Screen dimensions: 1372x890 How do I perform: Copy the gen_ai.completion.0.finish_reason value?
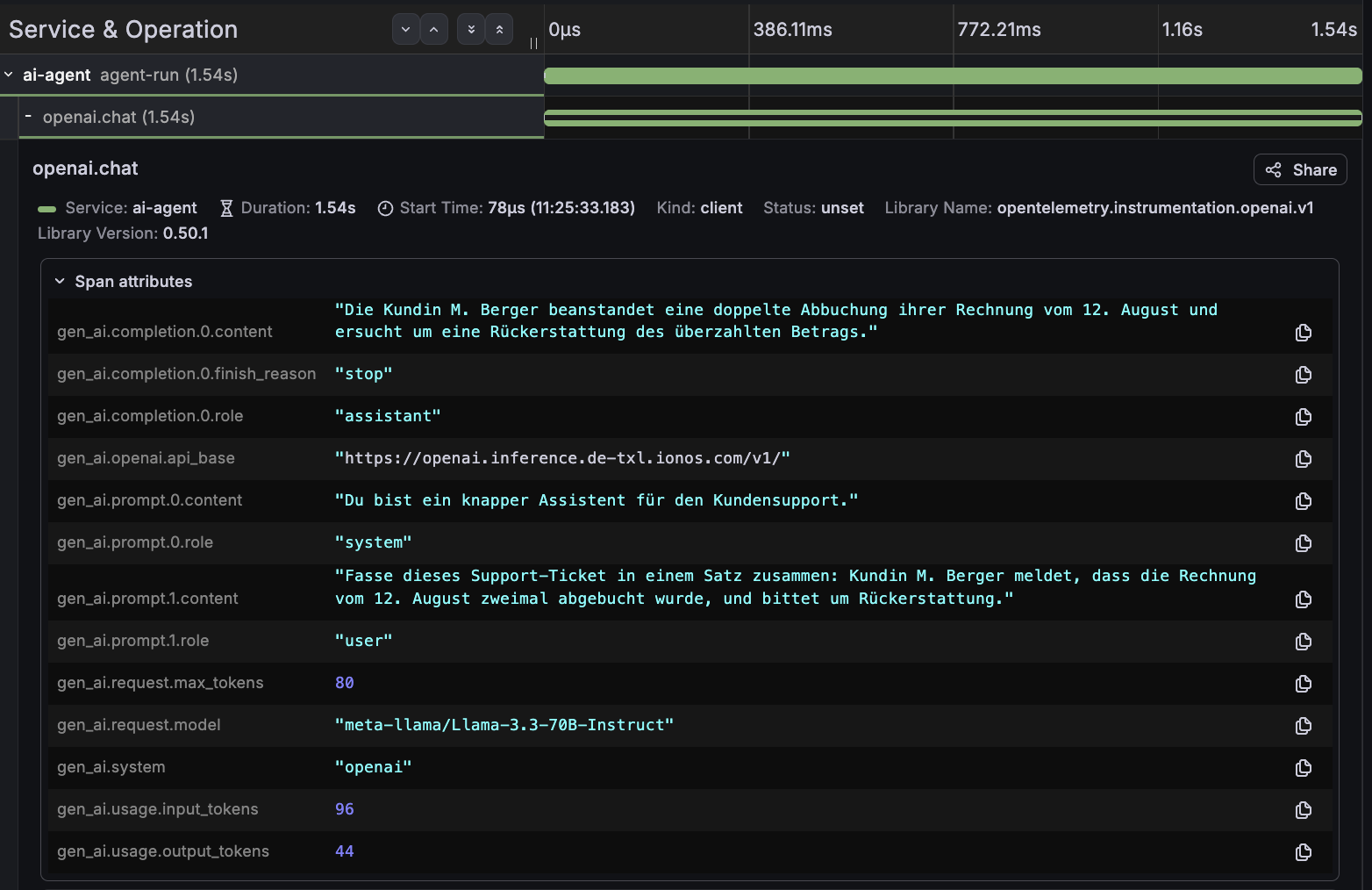1304,375
